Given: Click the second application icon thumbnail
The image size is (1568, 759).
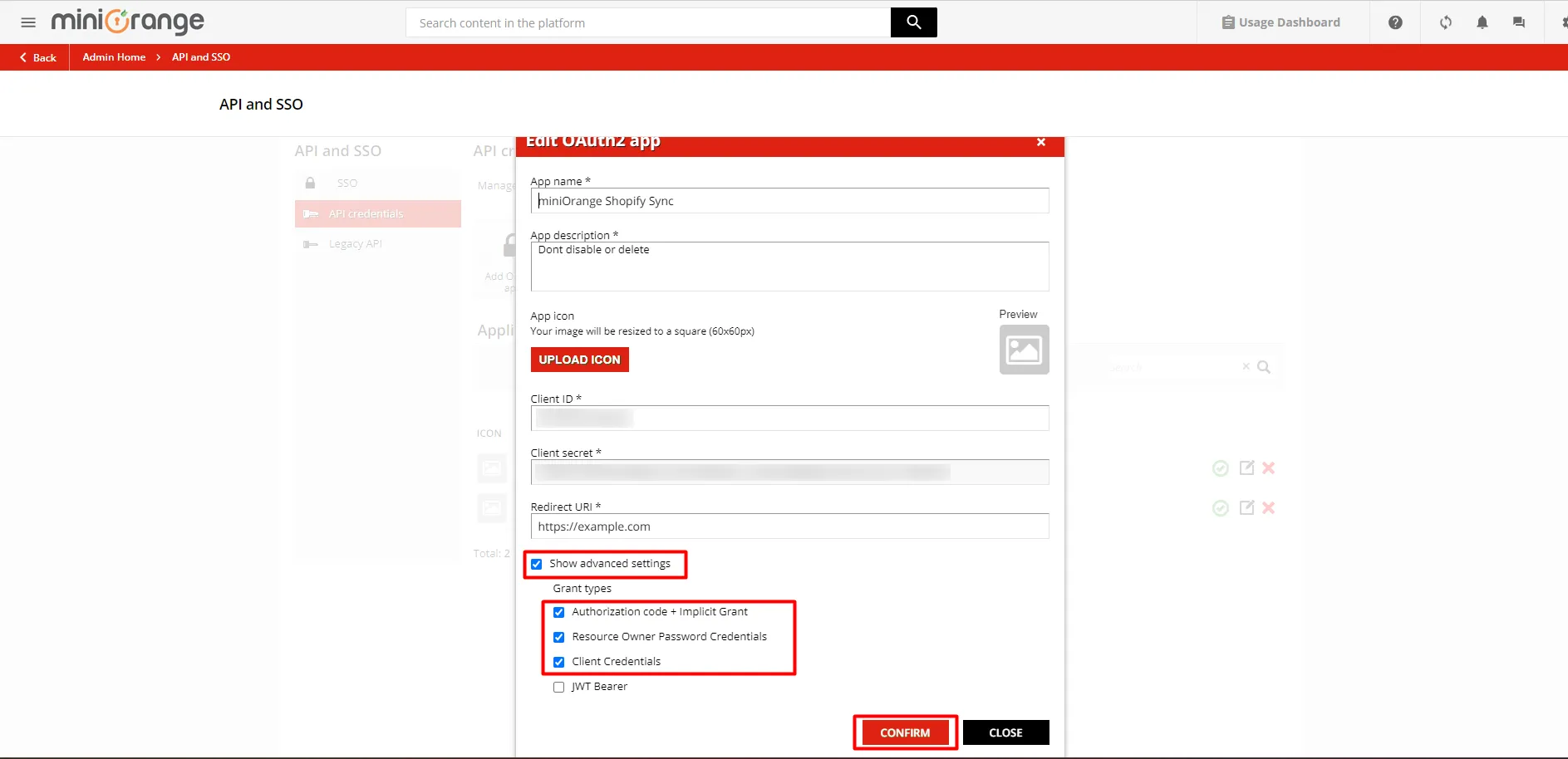Looking at the screenshot, I should pos(492,507).
